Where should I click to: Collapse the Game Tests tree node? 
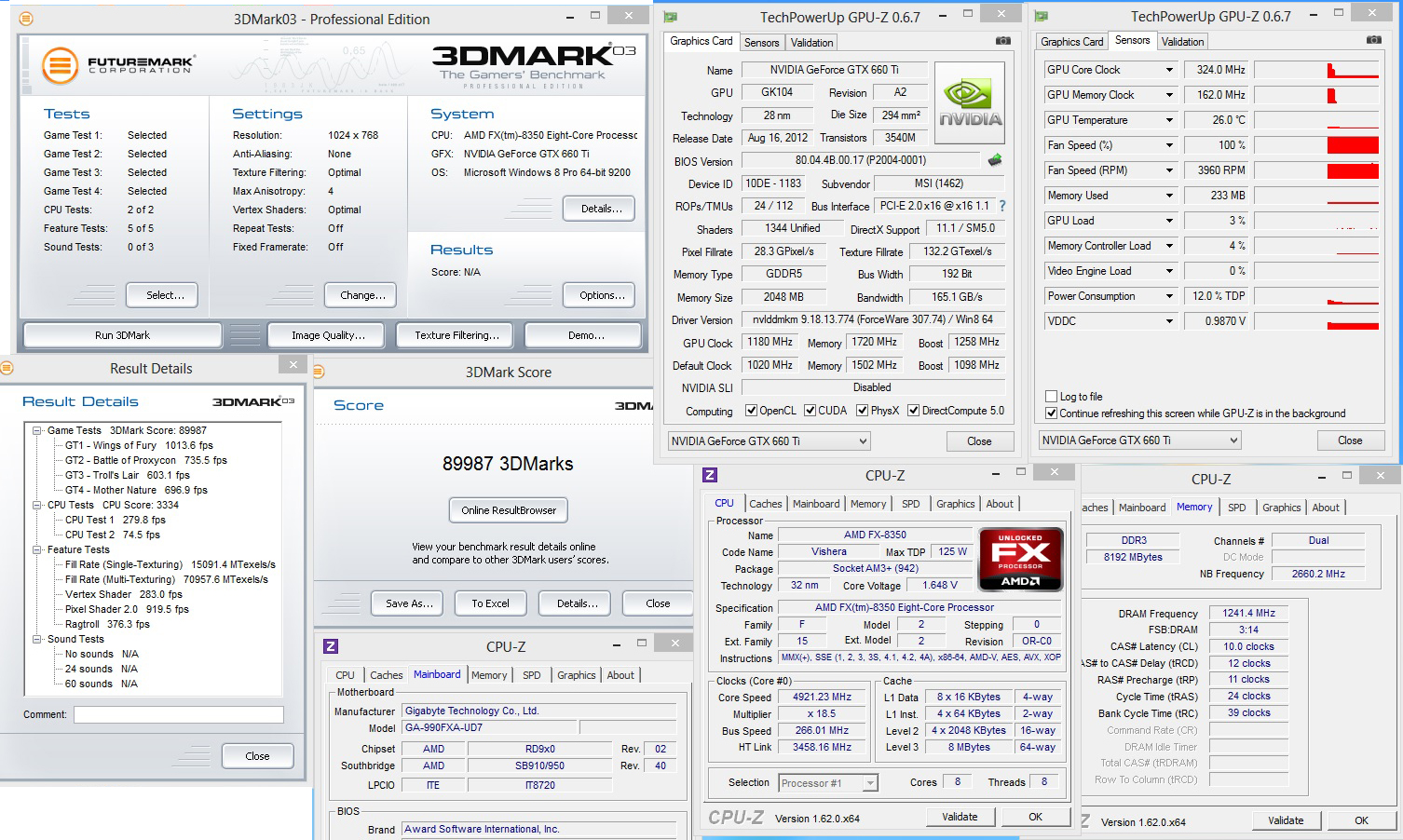click(37, 430)
